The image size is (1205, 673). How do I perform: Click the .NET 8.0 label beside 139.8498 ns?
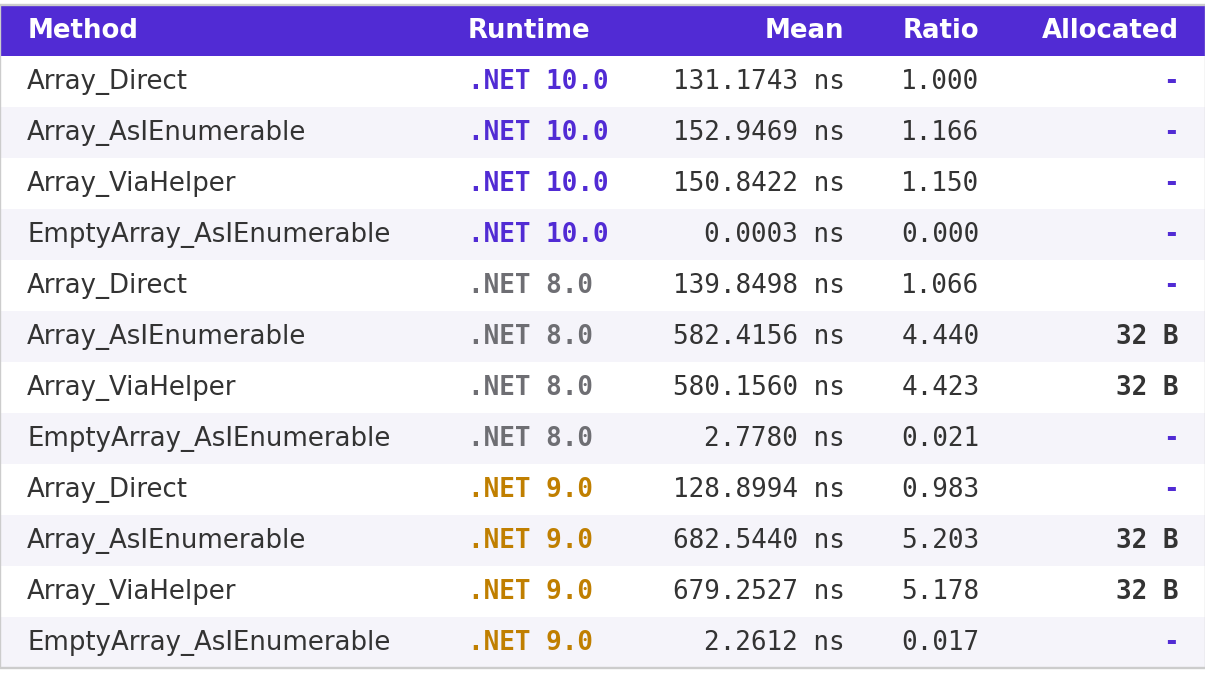pyautogui.click(x=530, y=285)
